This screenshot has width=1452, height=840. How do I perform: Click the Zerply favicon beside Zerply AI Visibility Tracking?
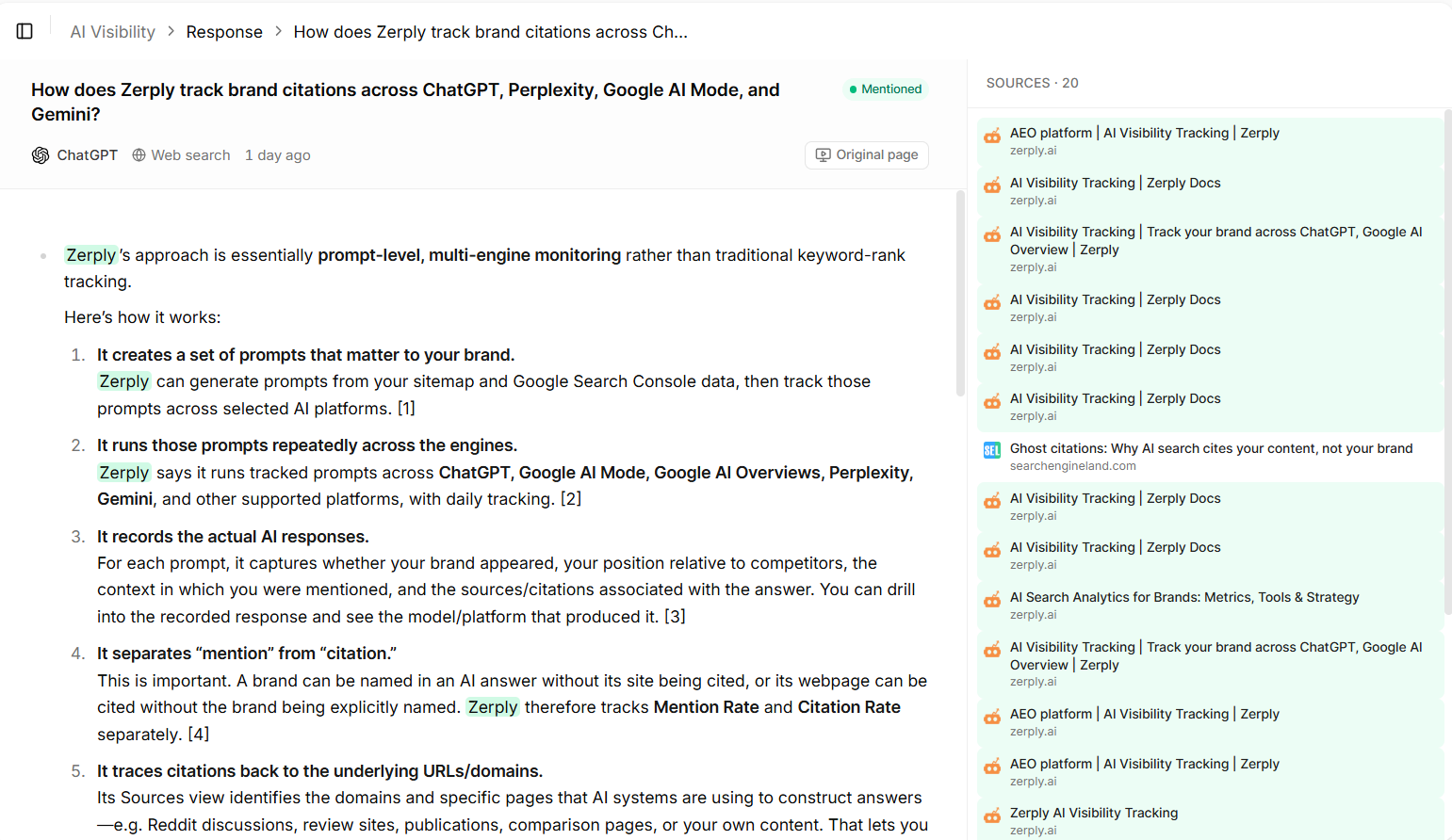pos(992,816)
